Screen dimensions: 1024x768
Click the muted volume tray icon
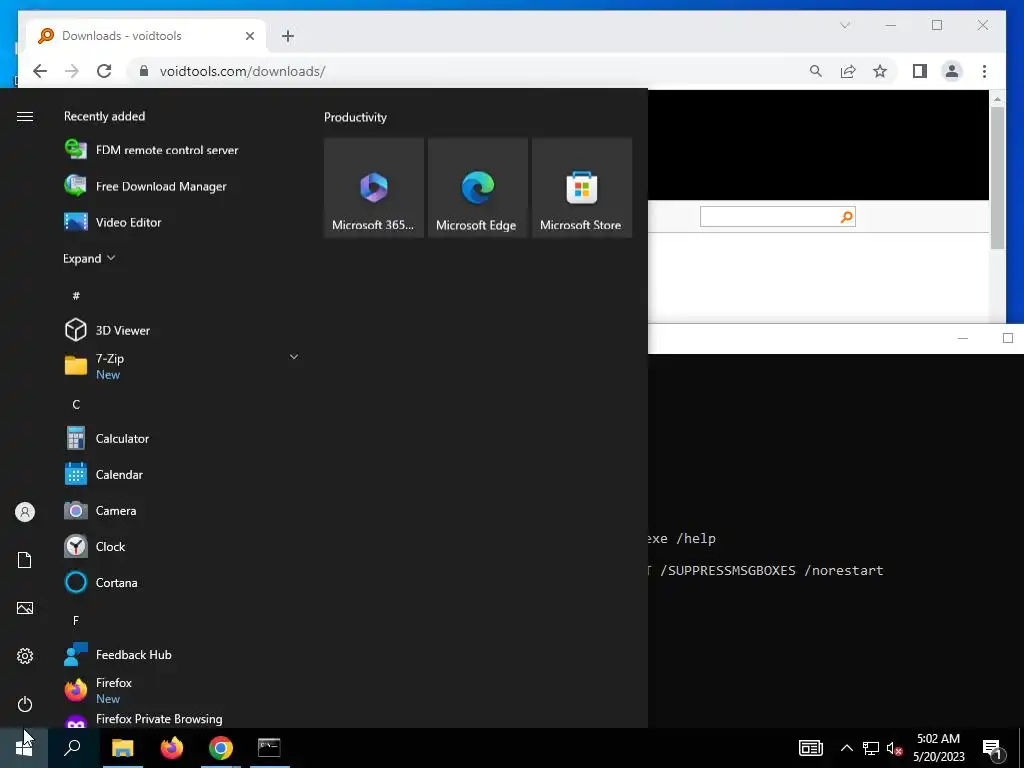[x=894, y=748]
